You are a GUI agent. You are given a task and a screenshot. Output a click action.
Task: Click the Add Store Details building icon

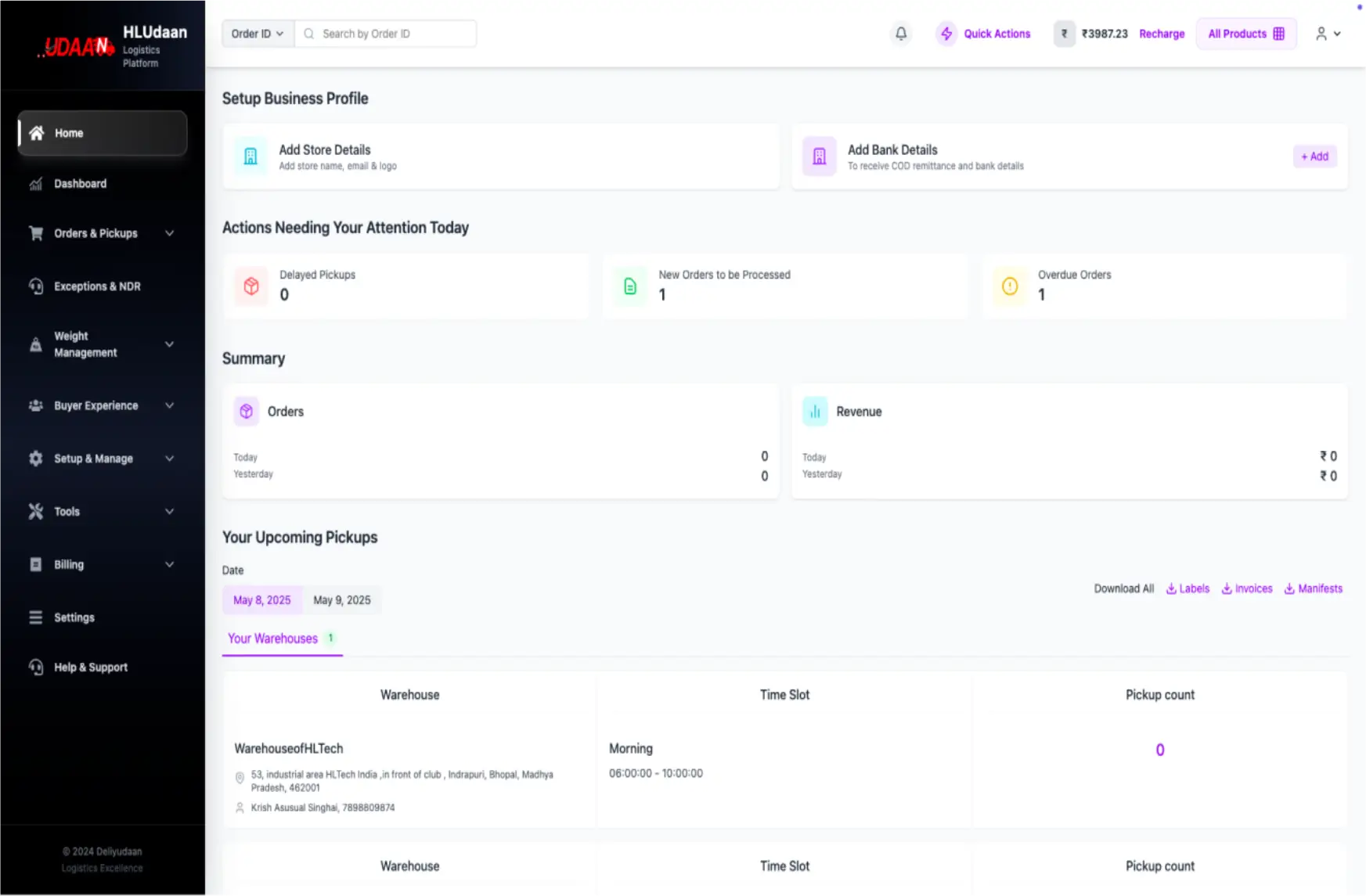250,157
